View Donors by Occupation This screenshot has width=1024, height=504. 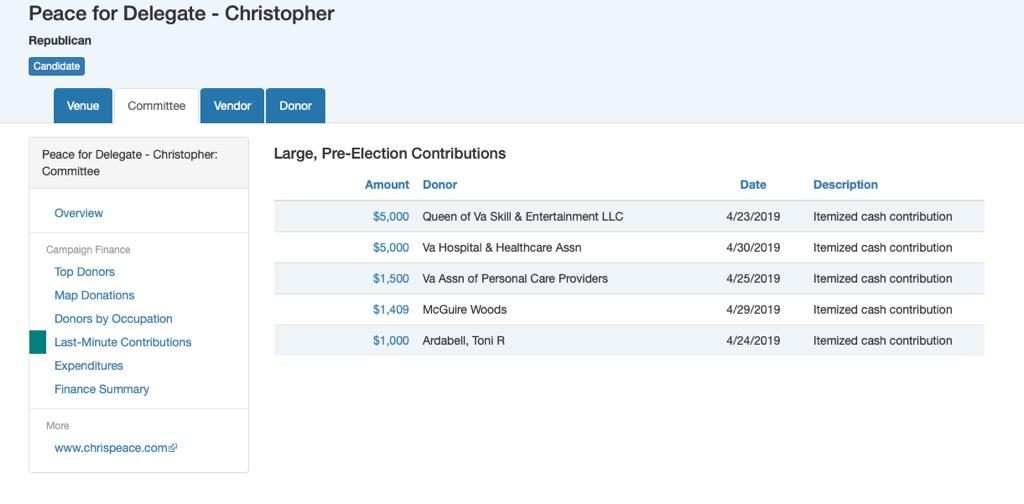[113, 319]
